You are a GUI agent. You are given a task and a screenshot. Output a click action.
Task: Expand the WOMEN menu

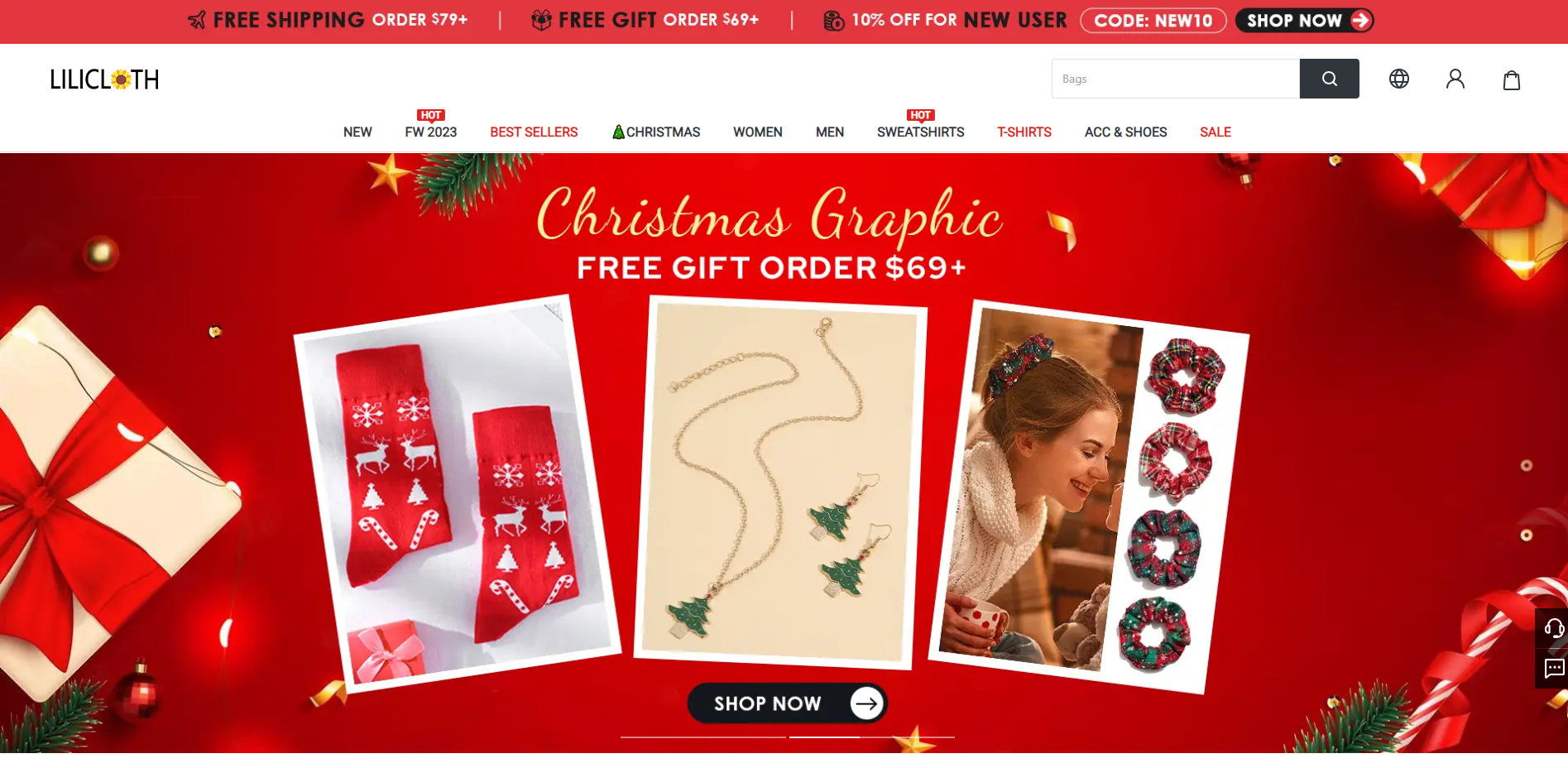click(x=758, y=132)
